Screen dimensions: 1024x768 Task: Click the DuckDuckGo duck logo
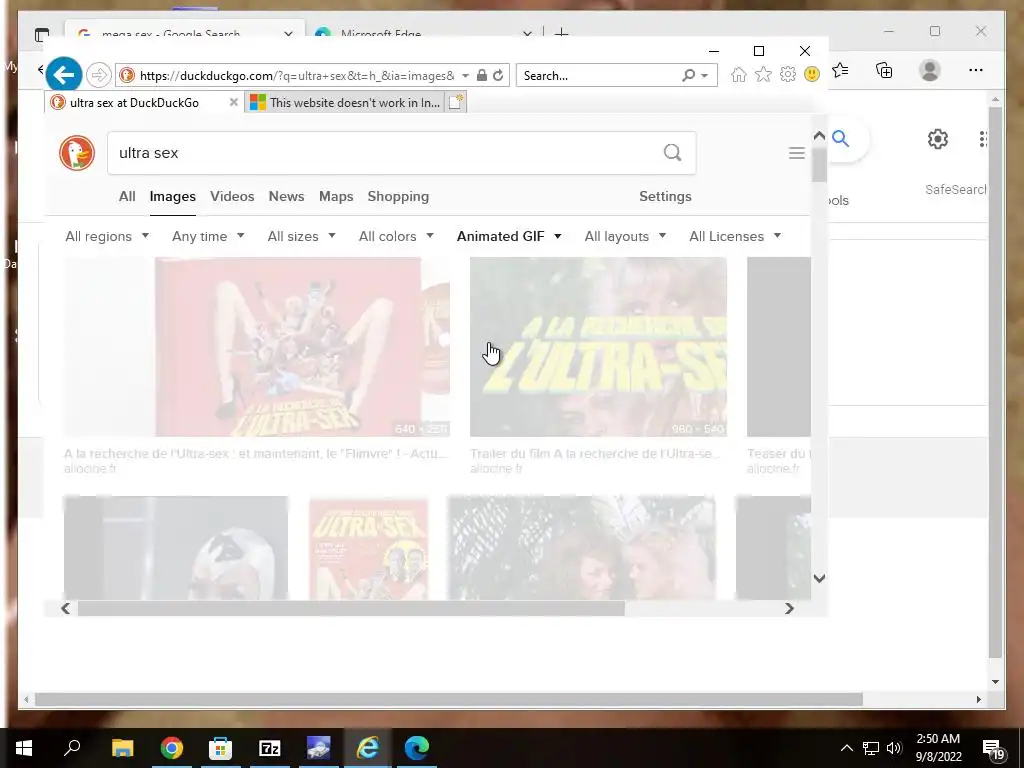77,153
